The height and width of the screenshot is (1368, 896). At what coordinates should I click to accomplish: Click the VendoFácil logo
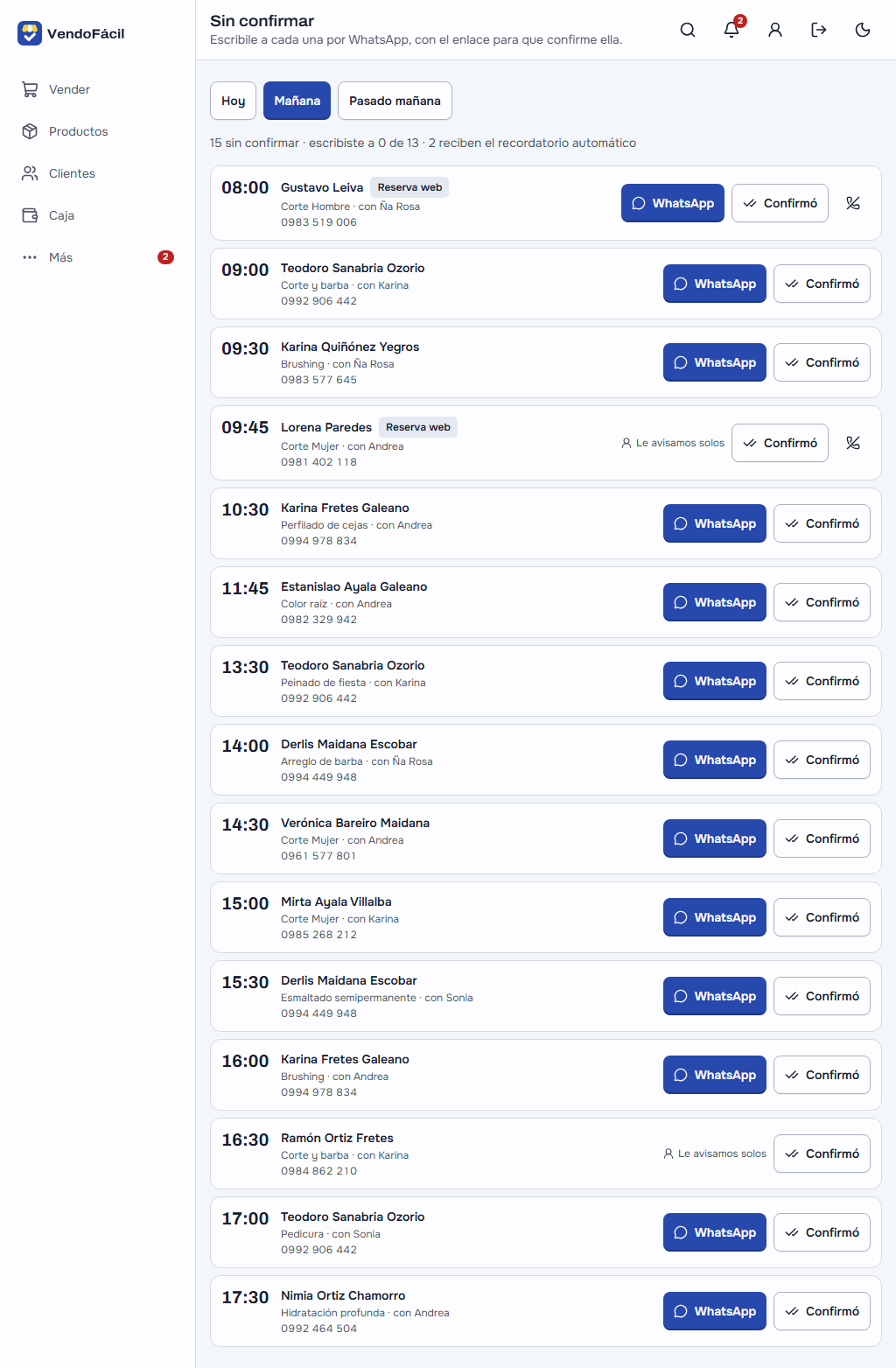[x=71, y=33]
